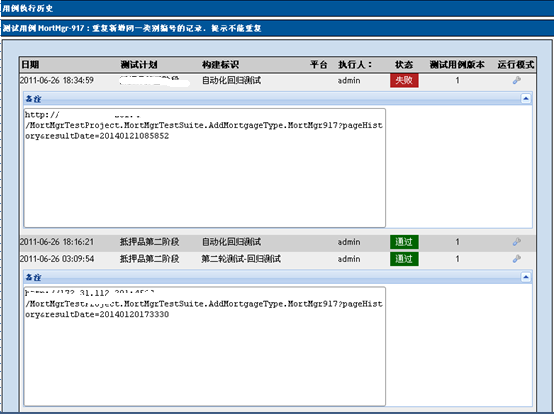
Task: Select date cell 2011-06-26 03:09:54
Action: tap(57, 259)
